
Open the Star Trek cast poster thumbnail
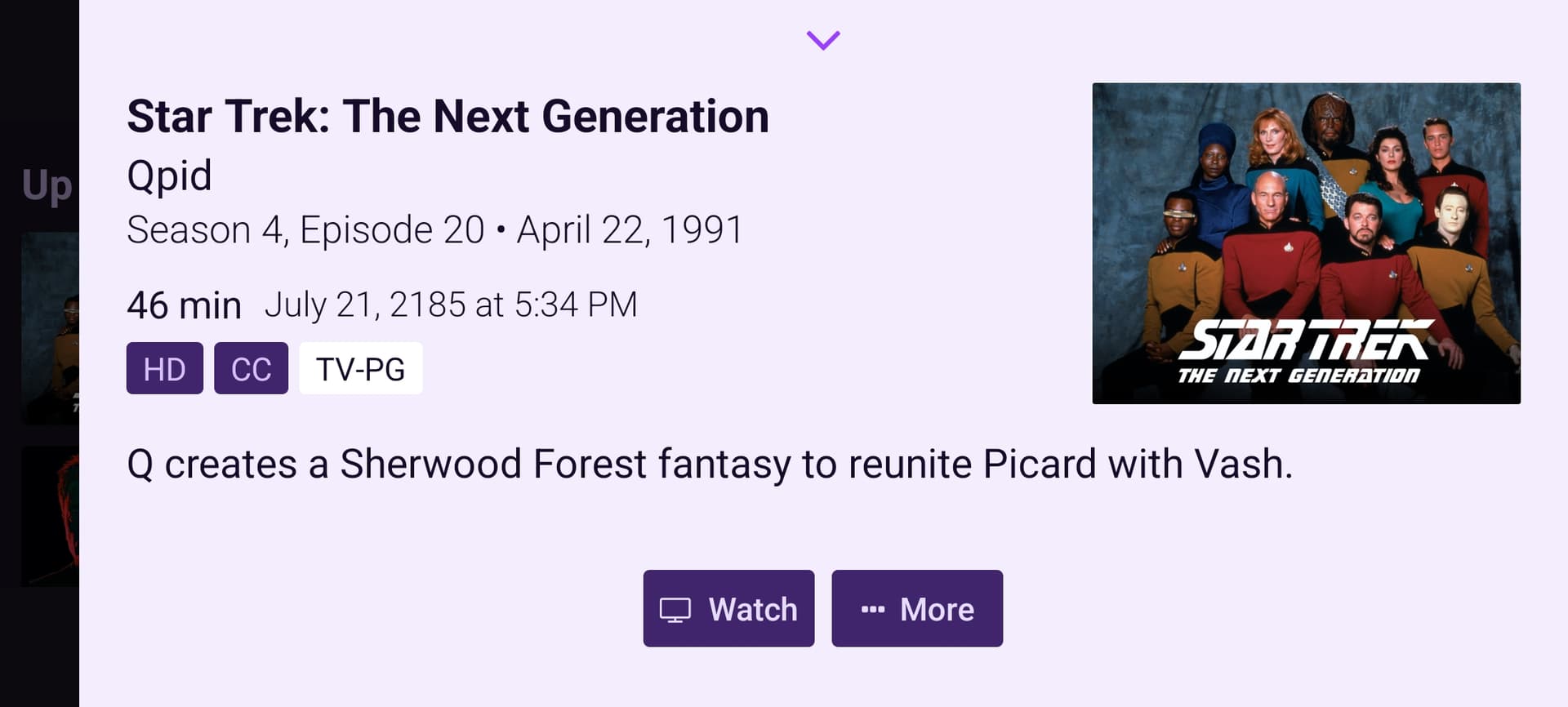(x=1306, y=243)
